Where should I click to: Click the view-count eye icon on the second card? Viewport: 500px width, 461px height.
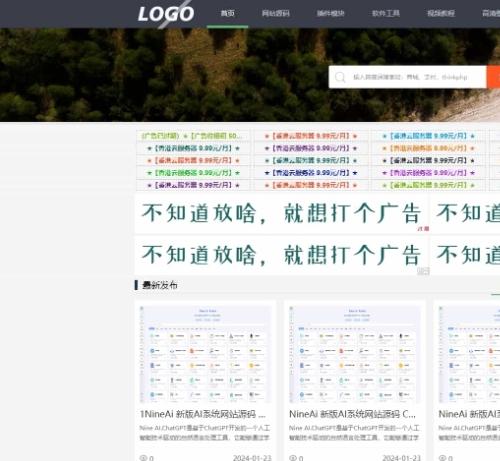coord(292,458)
